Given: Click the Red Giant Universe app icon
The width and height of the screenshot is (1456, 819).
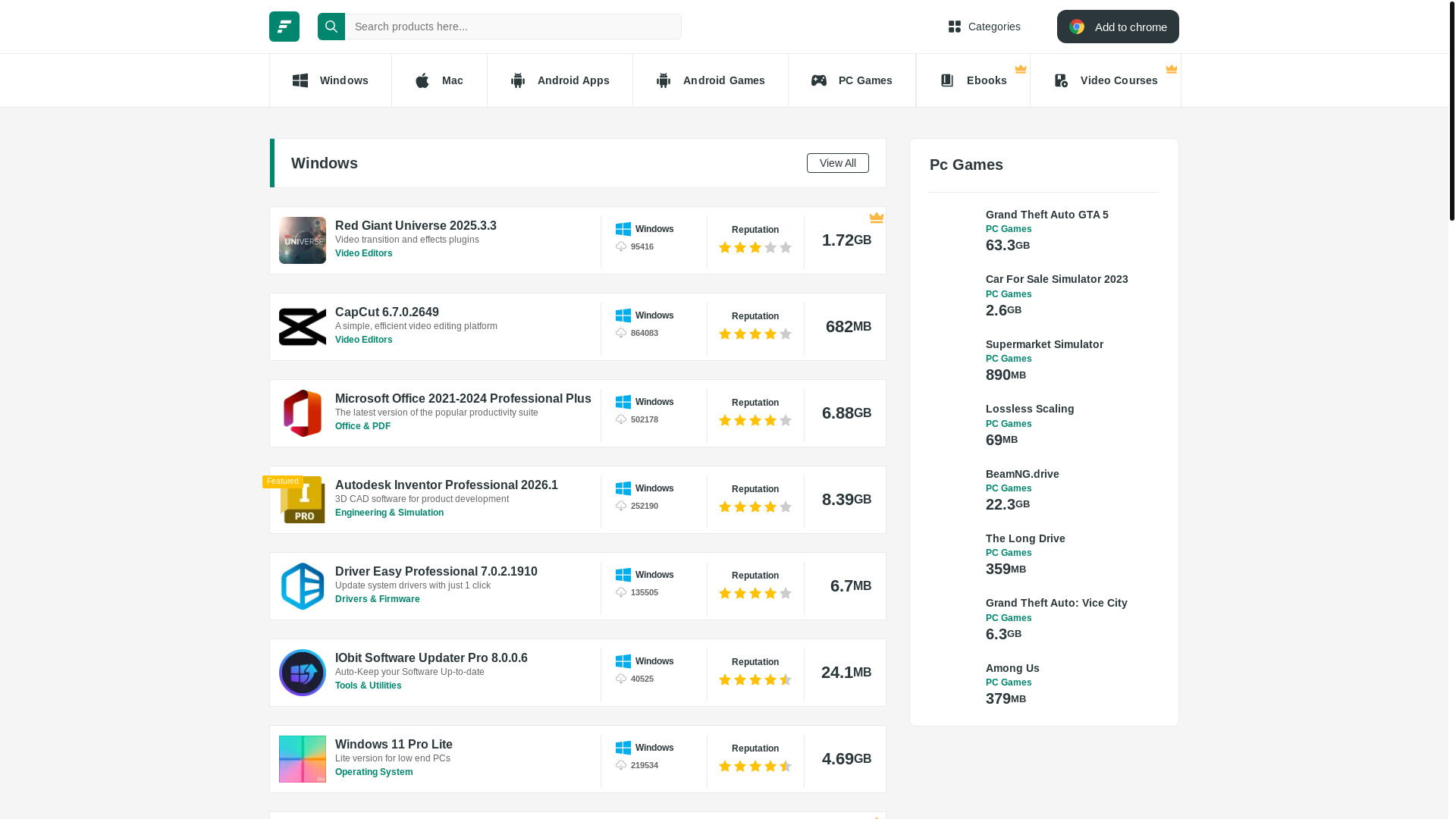Looking at the screenshot, I should (303, 240).
